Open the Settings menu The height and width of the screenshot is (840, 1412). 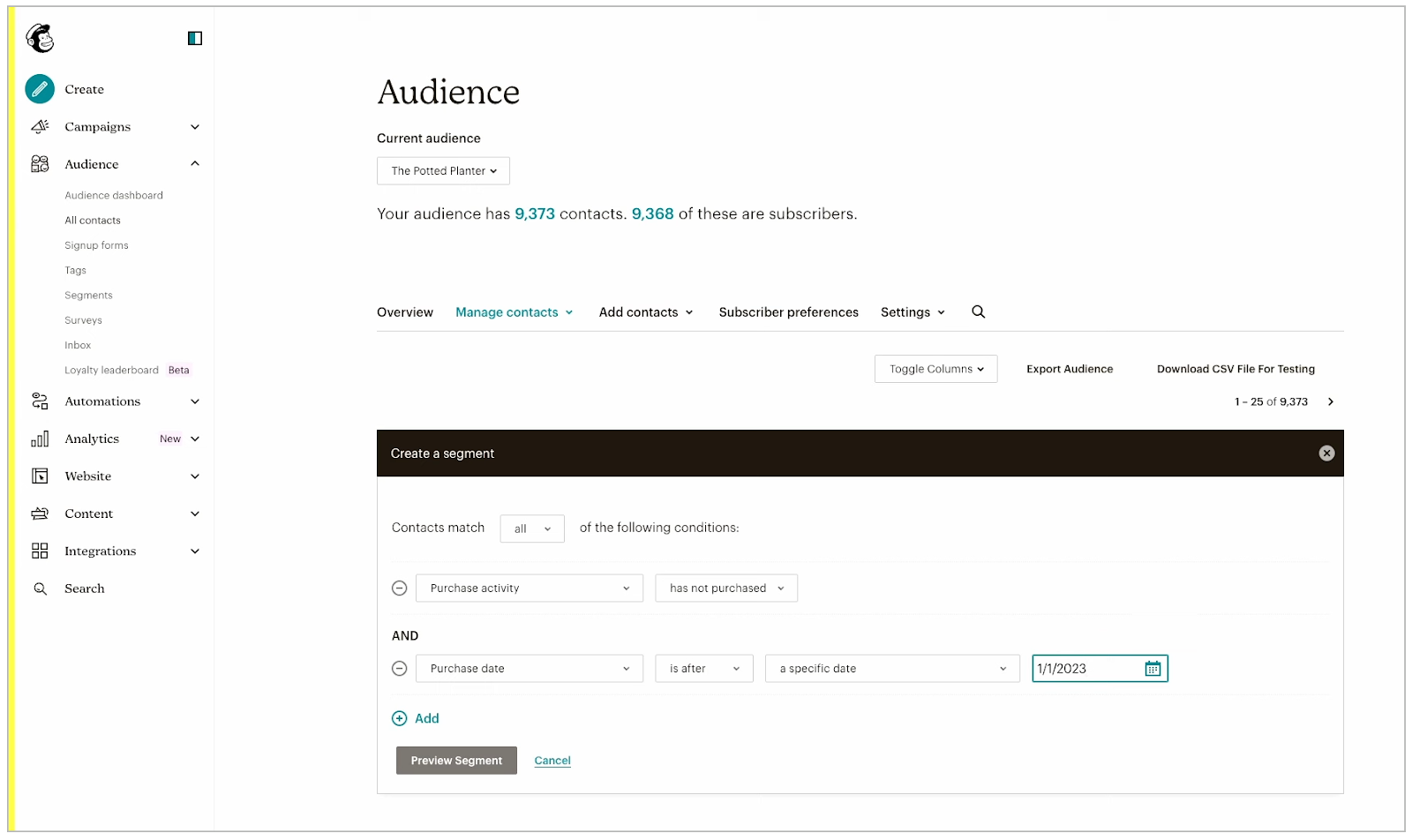[x=913, y=311]
